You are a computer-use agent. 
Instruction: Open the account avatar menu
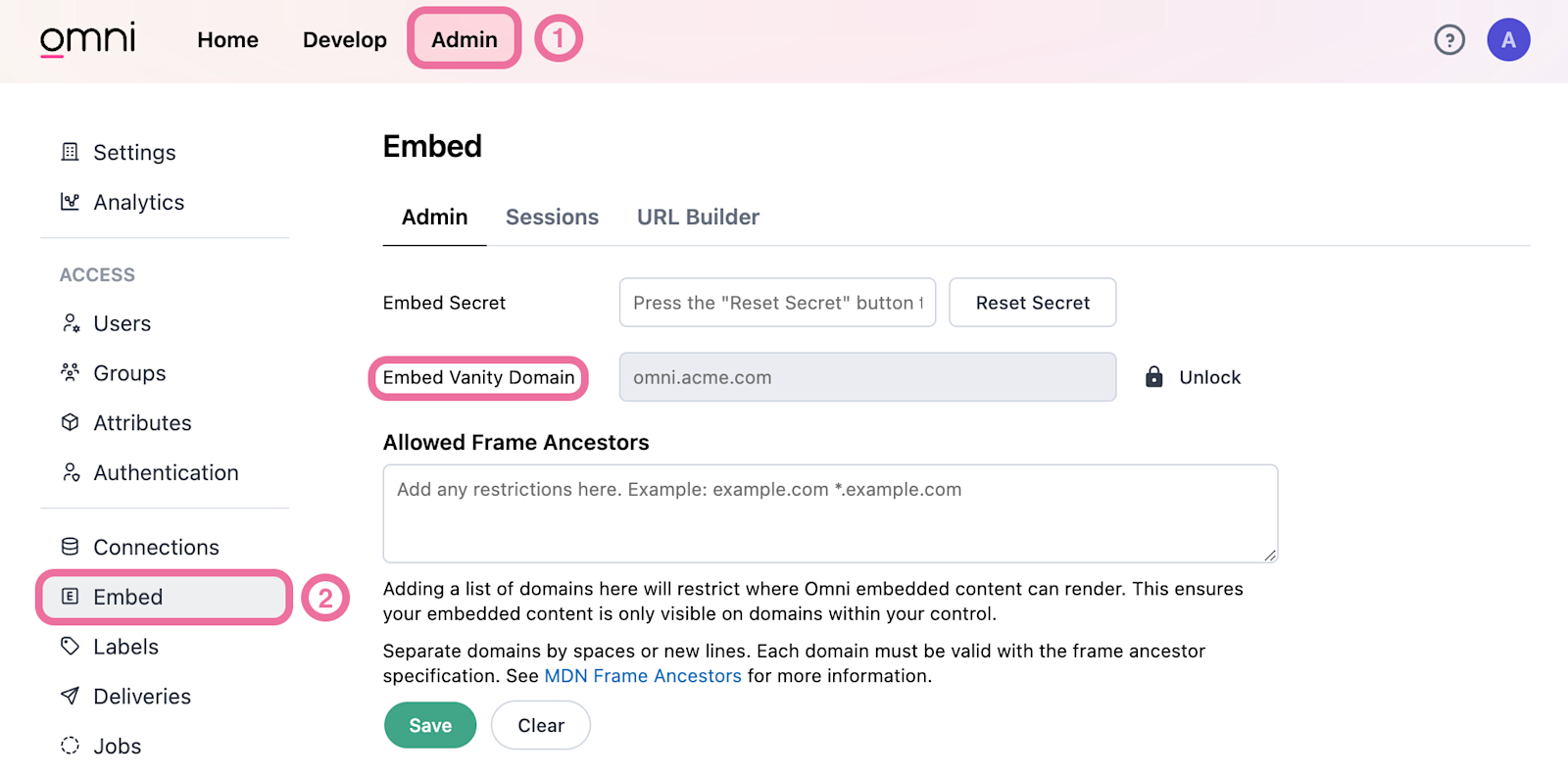(1508, 39)
